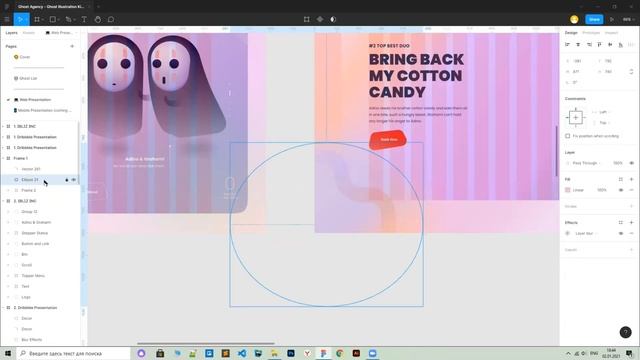Open Effects style picker dots icon
The image size is (640, 360).
(621, 222)
